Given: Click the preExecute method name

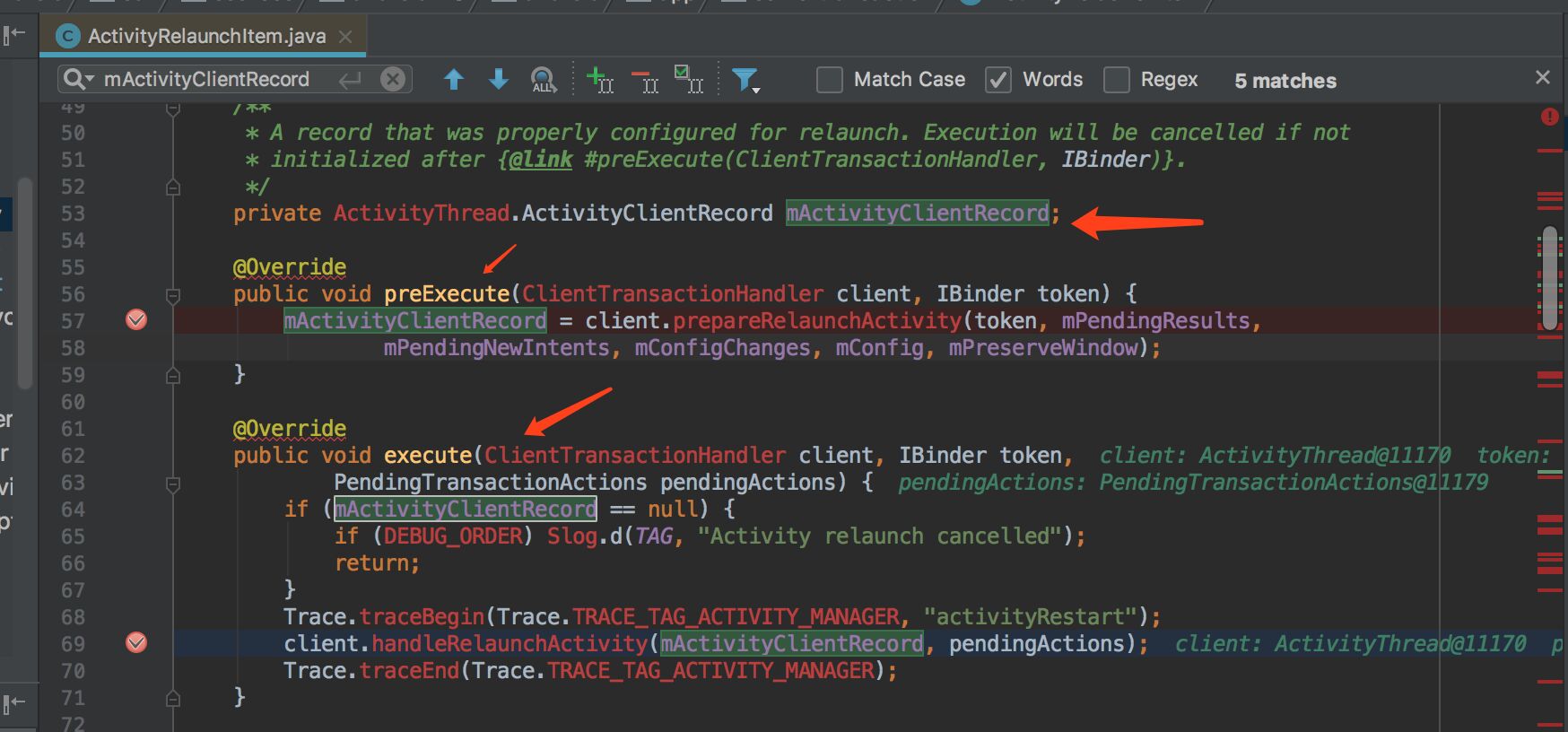Looking at the screenshot, I should click(x=447, y=293).
